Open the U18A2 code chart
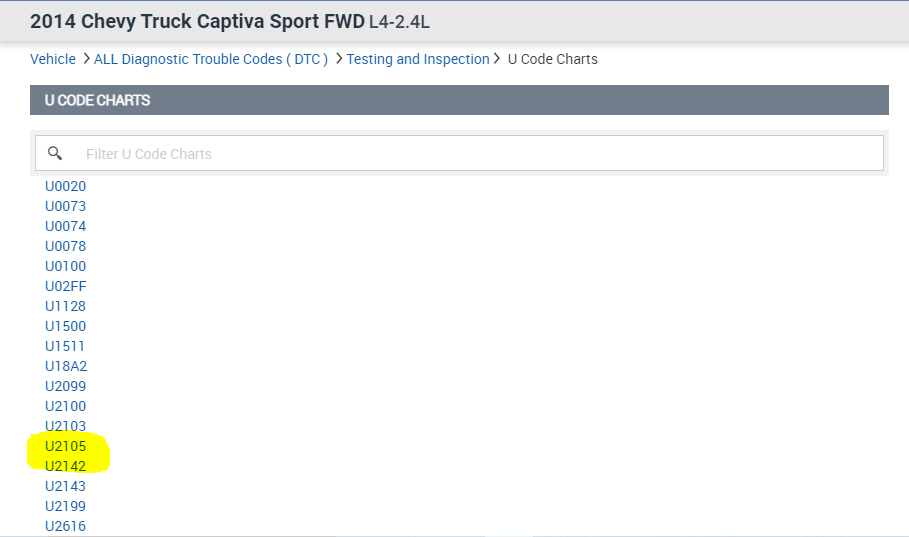Screen dimensions: 909x537 [x=66, y=366]
